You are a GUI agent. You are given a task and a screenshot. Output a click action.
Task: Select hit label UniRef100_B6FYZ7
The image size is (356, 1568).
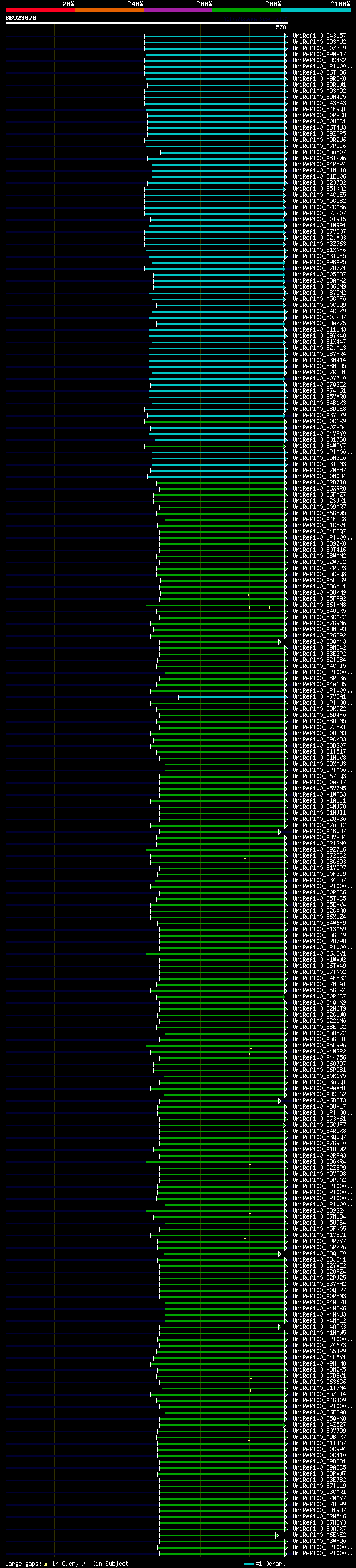319,495
